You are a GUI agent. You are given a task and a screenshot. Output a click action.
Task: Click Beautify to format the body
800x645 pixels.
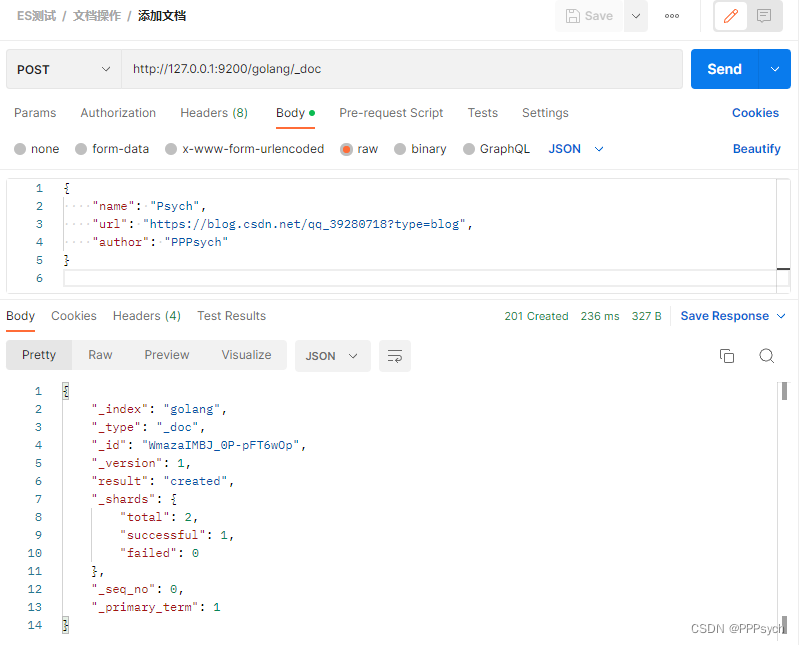756,149
